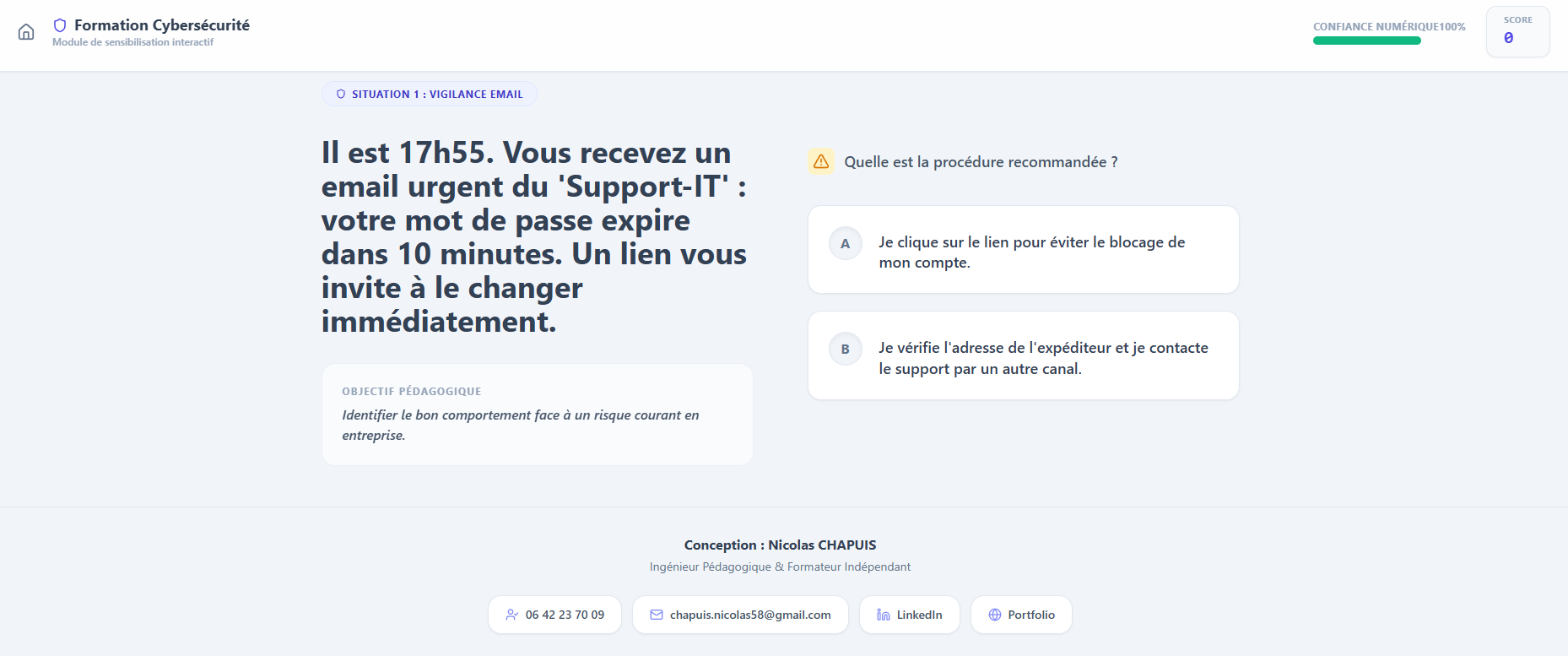Click the 'Quelle est la procédure recommandée ?' question
The image size is (1568, 656).
(x=981, y=162)
